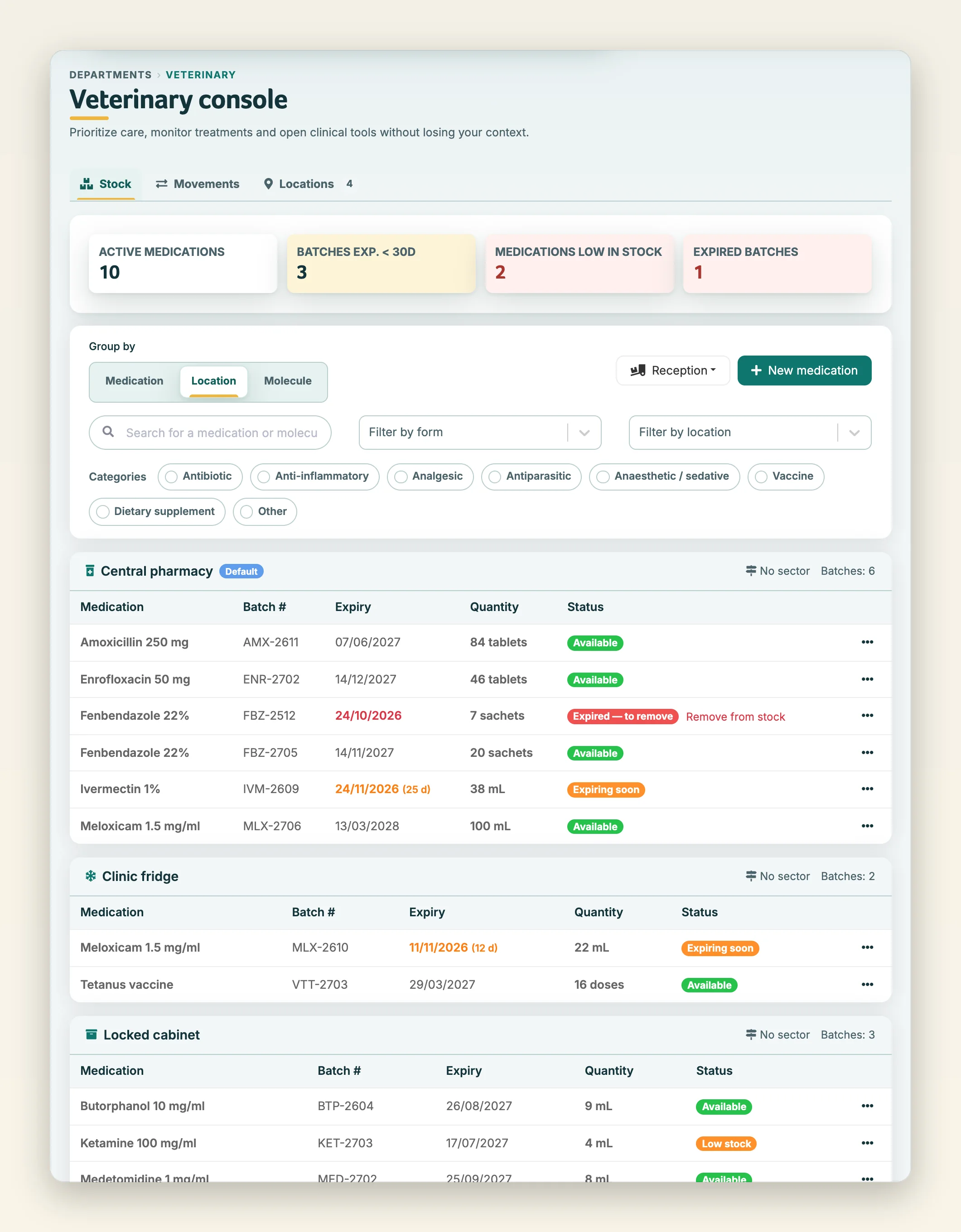This screenshot has height=1232, width=961.
Task: Group by Molecule
Action: click(x=288, y=381)
